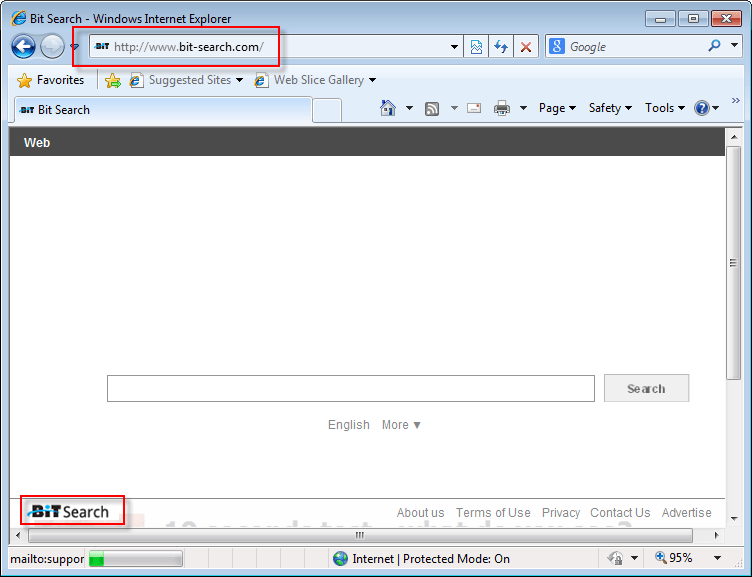Open Web Slice Gallery dropdown

pyautogui.click(x=315, y=80)
